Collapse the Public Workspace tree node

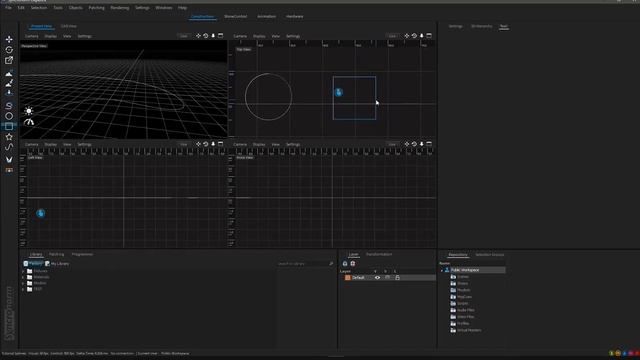tap(442, 270)
